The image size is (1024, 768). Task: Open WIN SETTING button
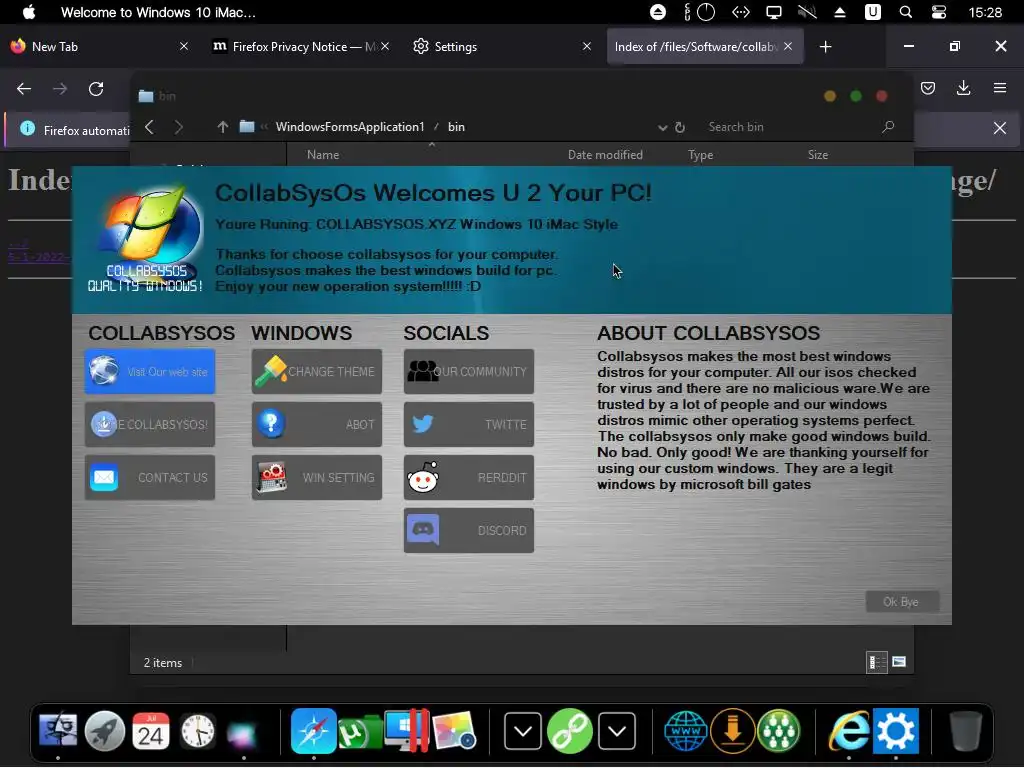click(x=317, y=477)
